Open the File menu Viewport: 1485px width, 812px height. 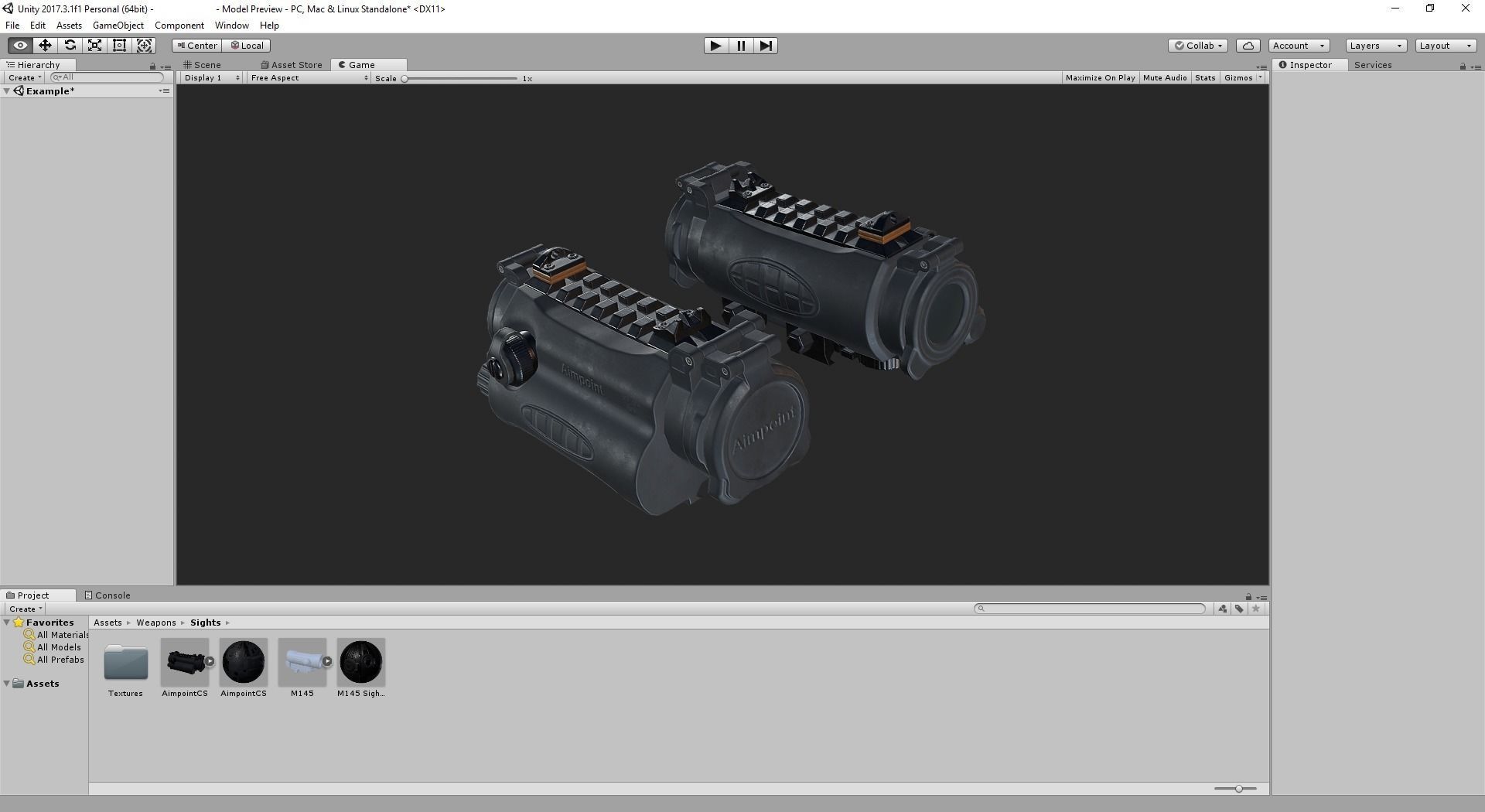click(x=12, y=26)
